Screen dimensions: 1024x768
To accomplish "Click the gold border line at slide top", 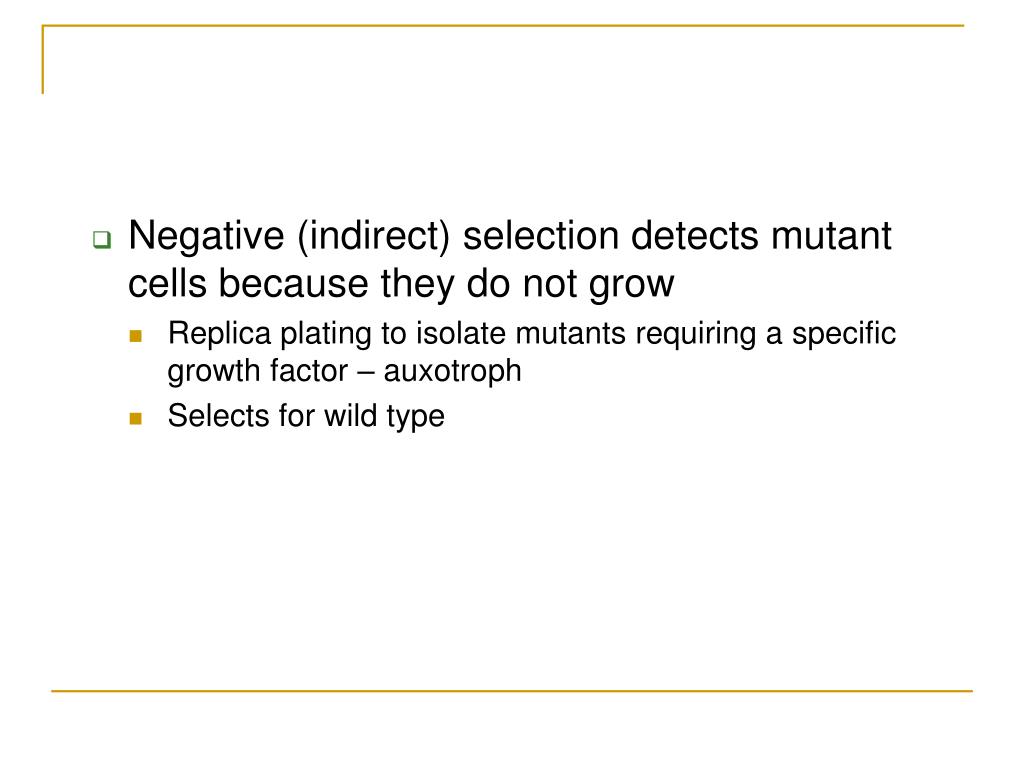I will [503, 25].
